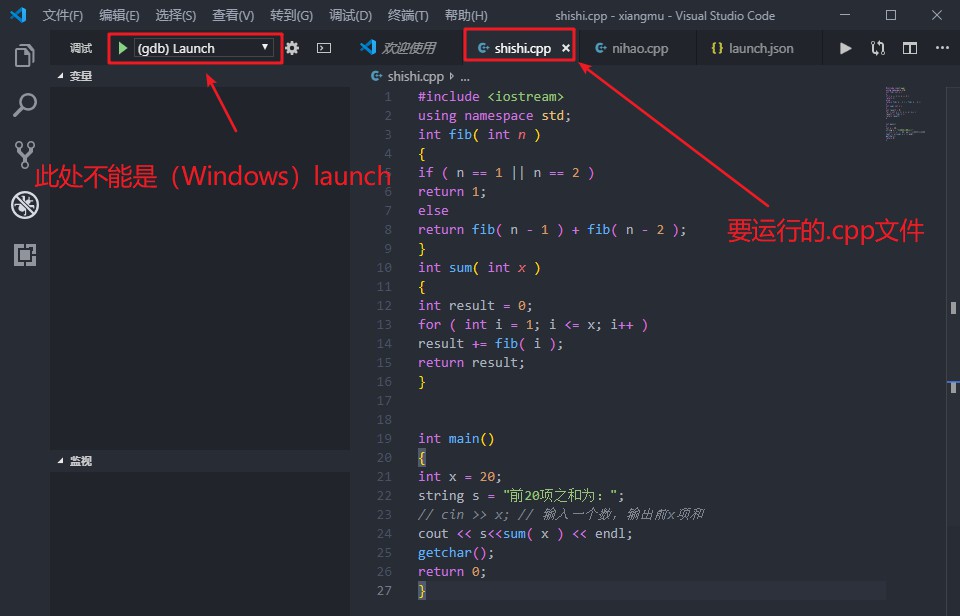Viewport: 960px width, 616px height.
Task: Click the 'int result = 0;' line
Action: [475, 306]
